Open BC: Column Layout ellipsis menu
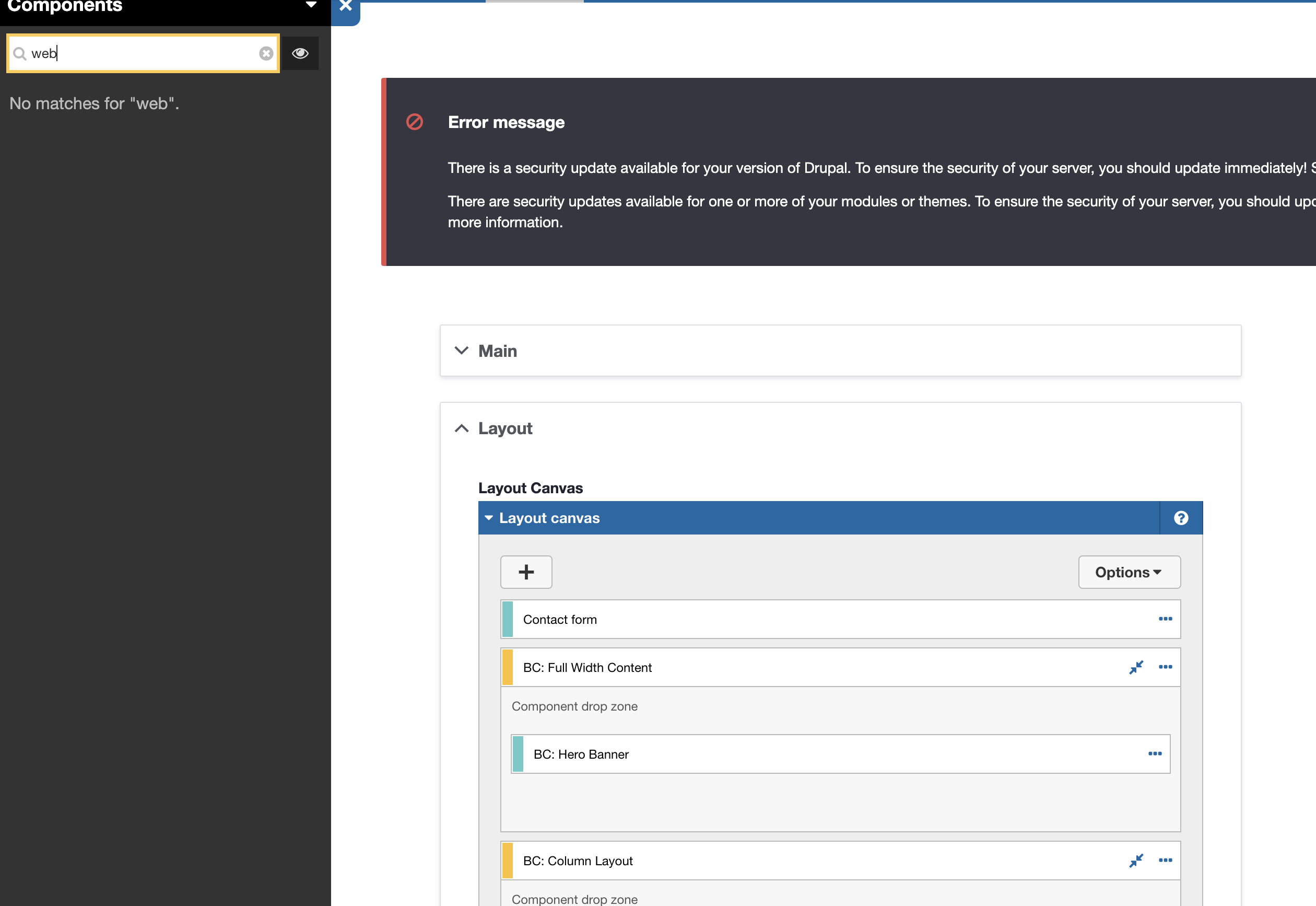1316x906 pixels. 1165,860
